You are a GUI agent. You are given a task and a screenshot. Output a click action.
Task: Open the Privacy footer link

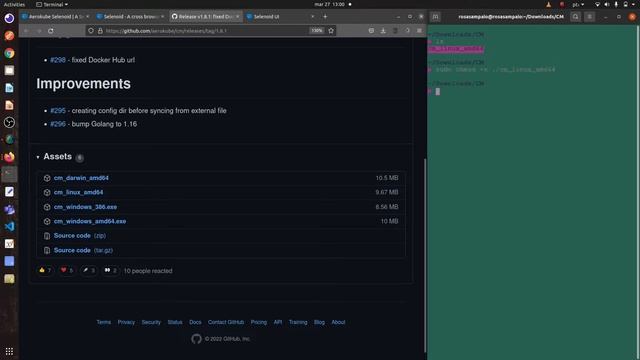tap(126, 322)
